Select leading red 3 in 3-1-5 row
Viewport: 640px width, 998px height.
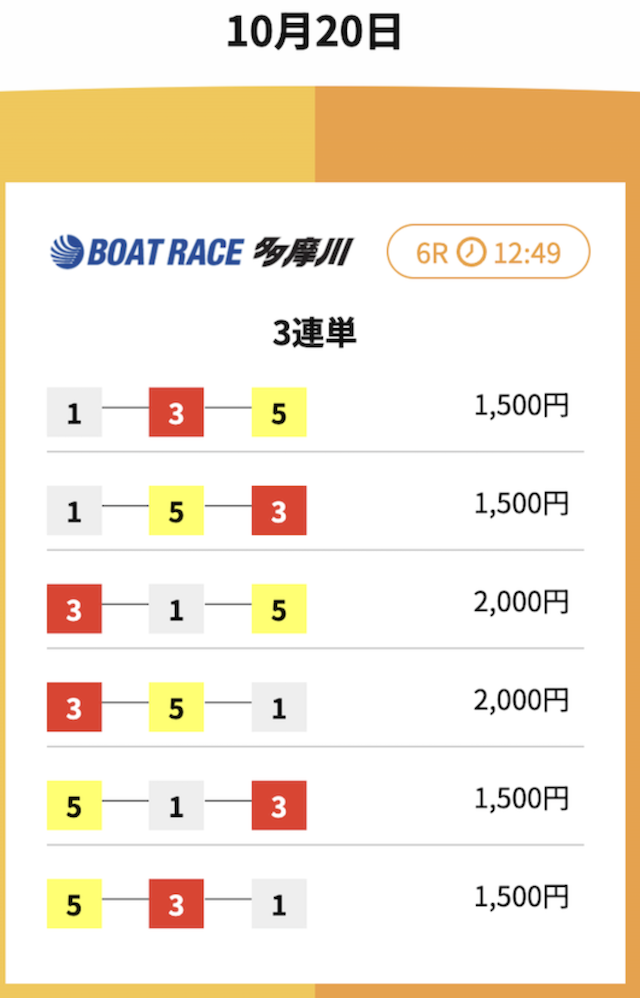tap(74, 609)
